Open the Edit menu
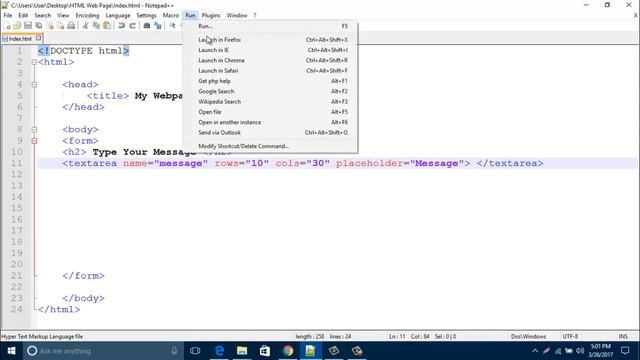Image resolution: width=640 pixels, height=360 pixels. pos(23,15)
